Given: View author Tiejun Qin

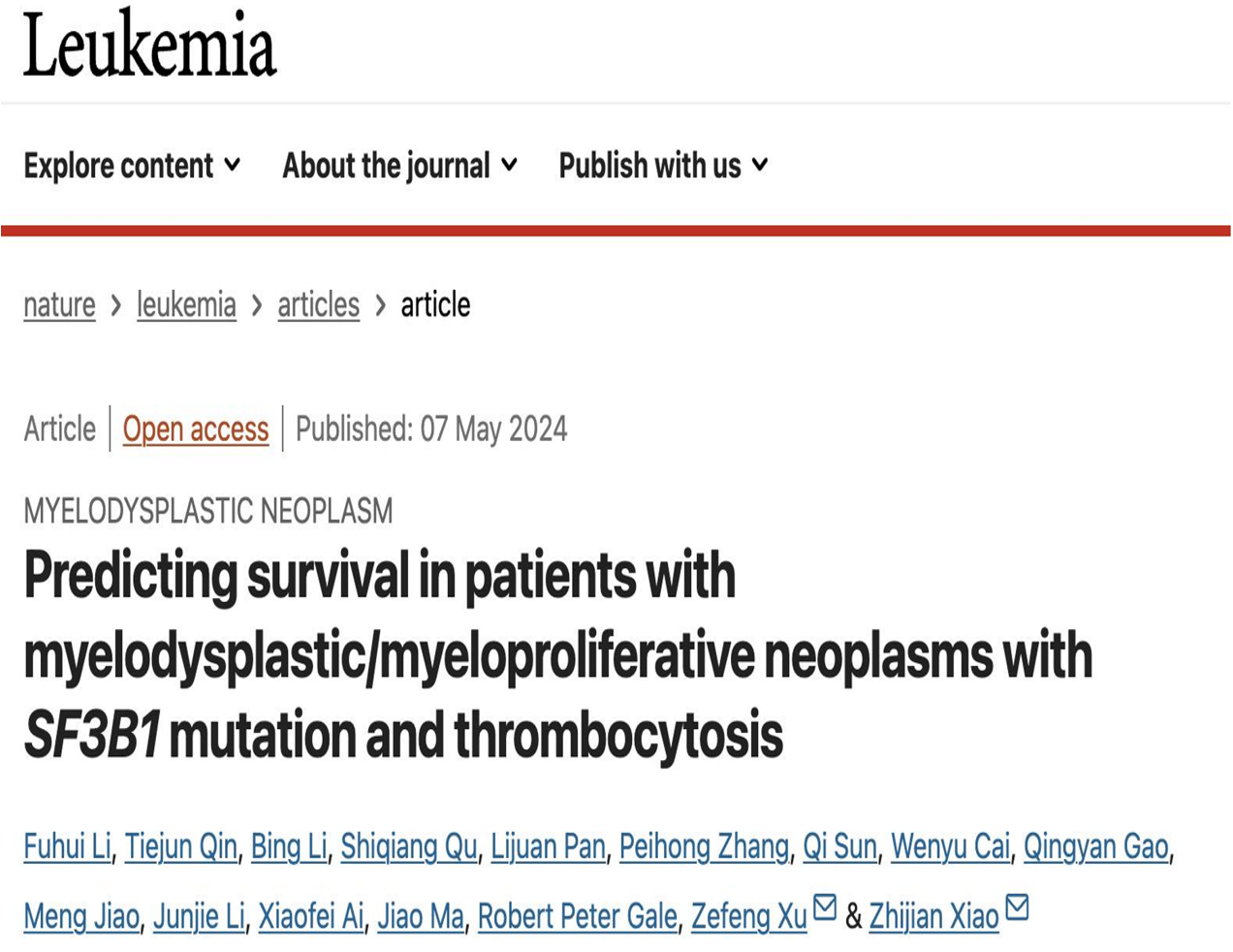Looking at the screenshot, I should [181, 846].
